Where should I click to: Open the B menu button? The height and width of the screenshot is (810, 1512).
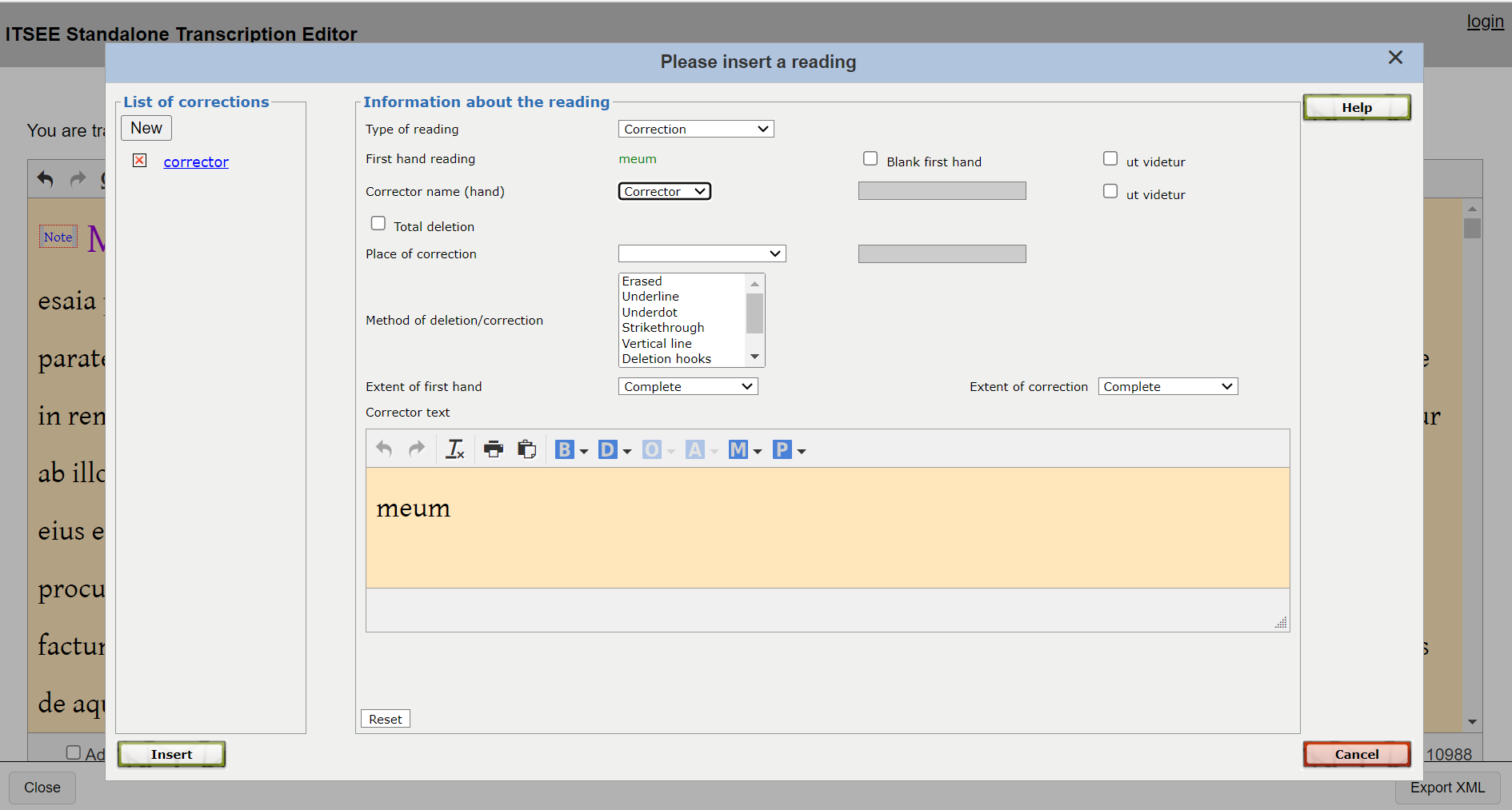pyautogui.click(x=572, y=450)
